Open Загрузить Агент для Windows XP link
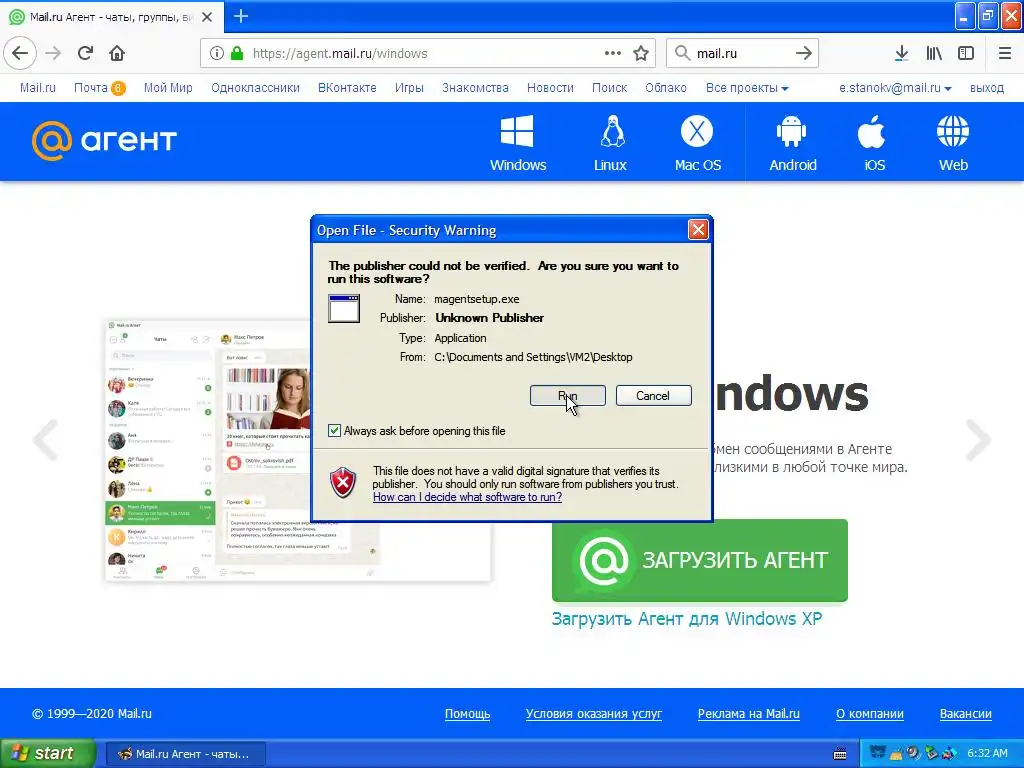The height and width of the screenshot is (768, 1024). point(686,618)
